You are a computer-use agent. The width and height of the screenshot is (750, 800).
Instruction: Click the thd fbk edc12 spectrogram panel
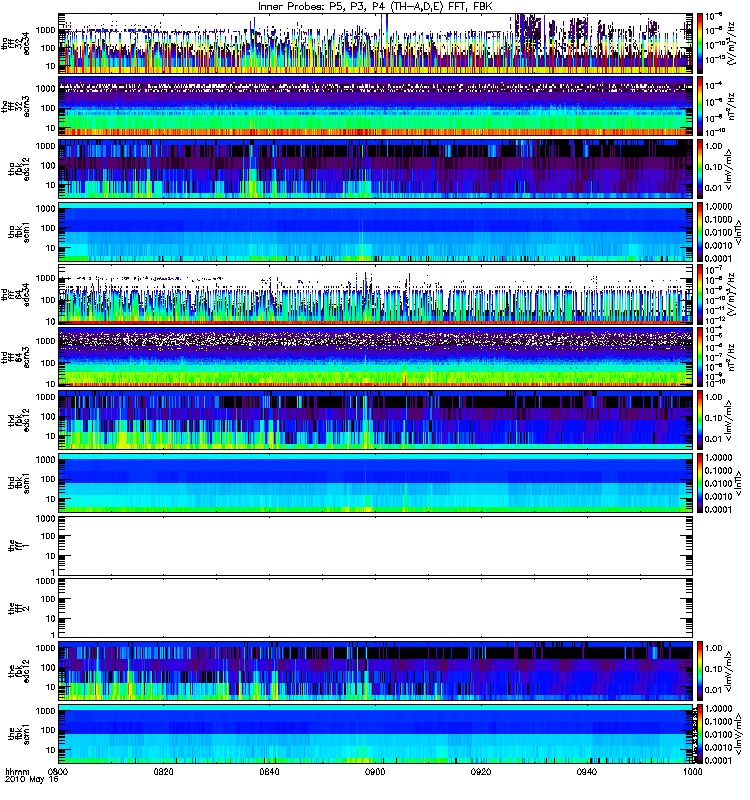tap(376, 420)
